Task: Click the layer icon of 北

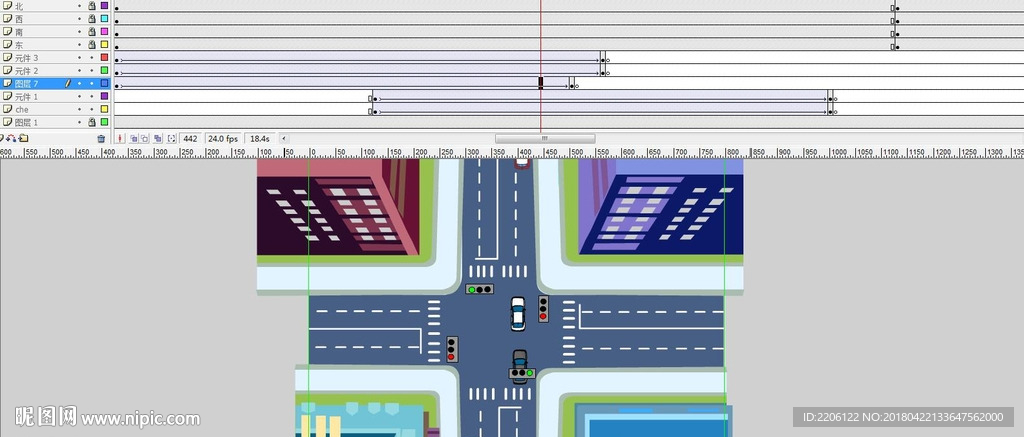Action: pyautogui.click(x=7, y=5)
